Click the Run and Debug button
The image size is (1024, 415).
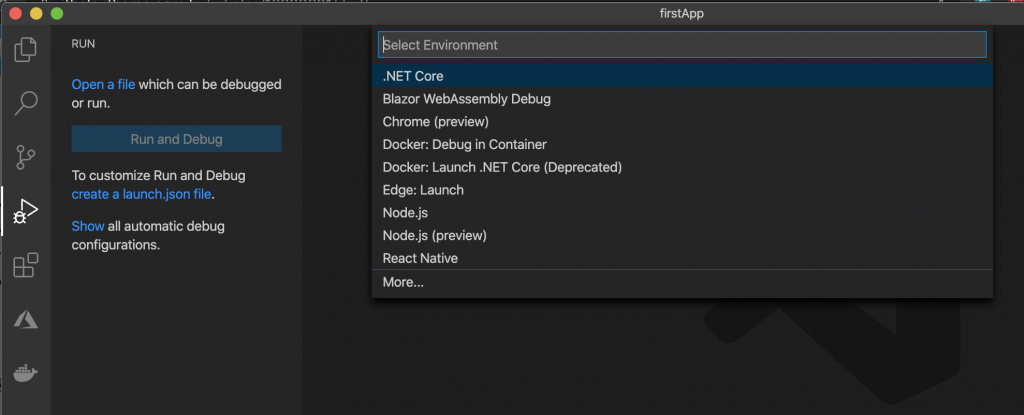click(176, 139)
